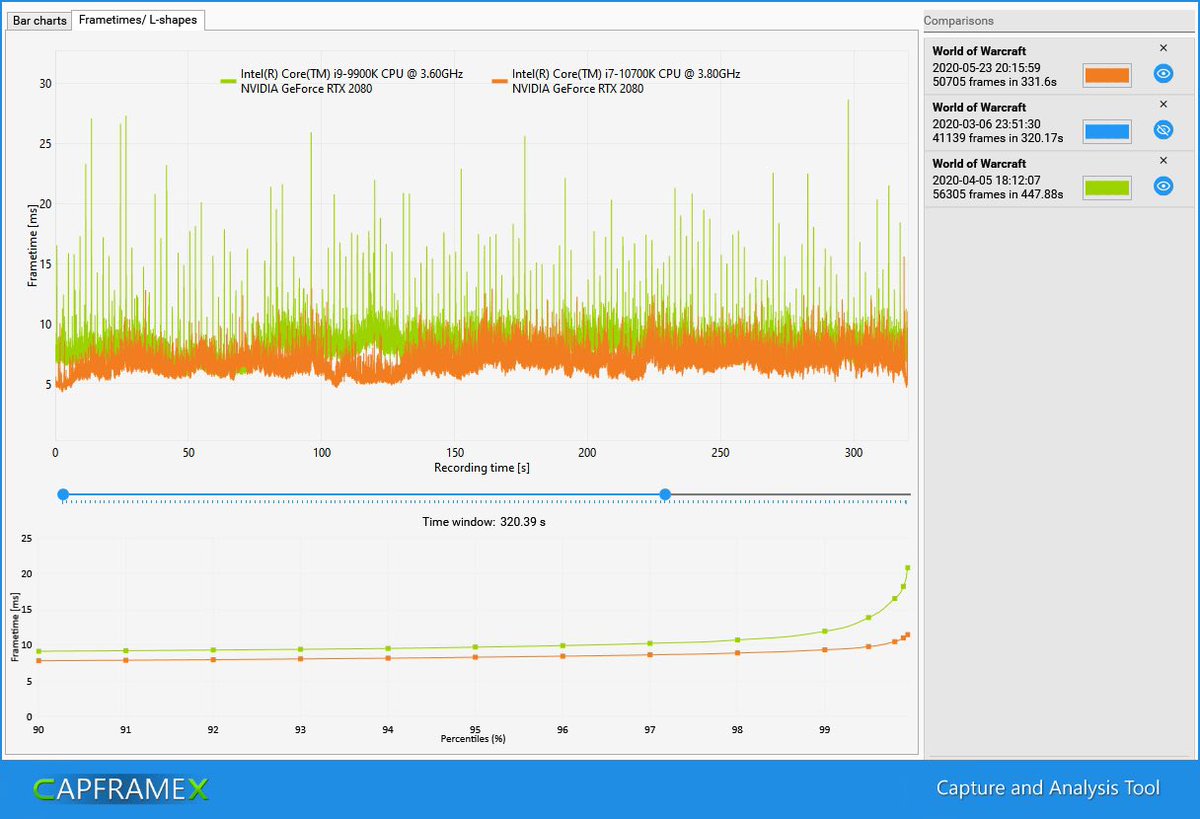Viewport: 1200px width, 819px height.
Task: Click the Capture and Analysis Tool text
Action: (1048, 788)
